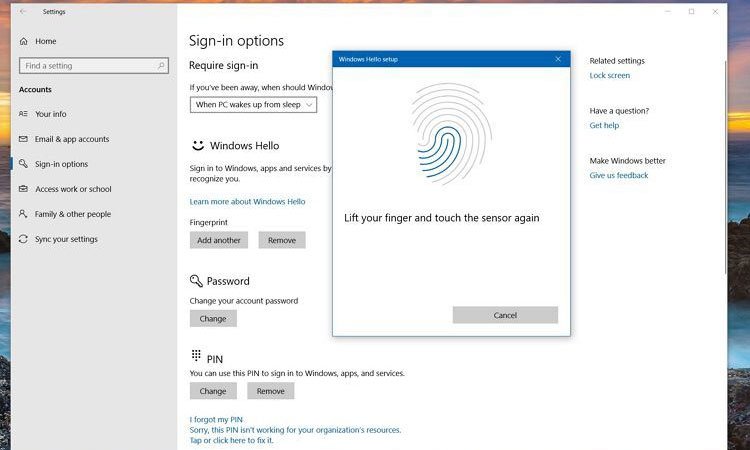Open the 'When PC wakes up from sleep' dropdown
Viewport: 750px width, 450px height.
click(253, 104)
